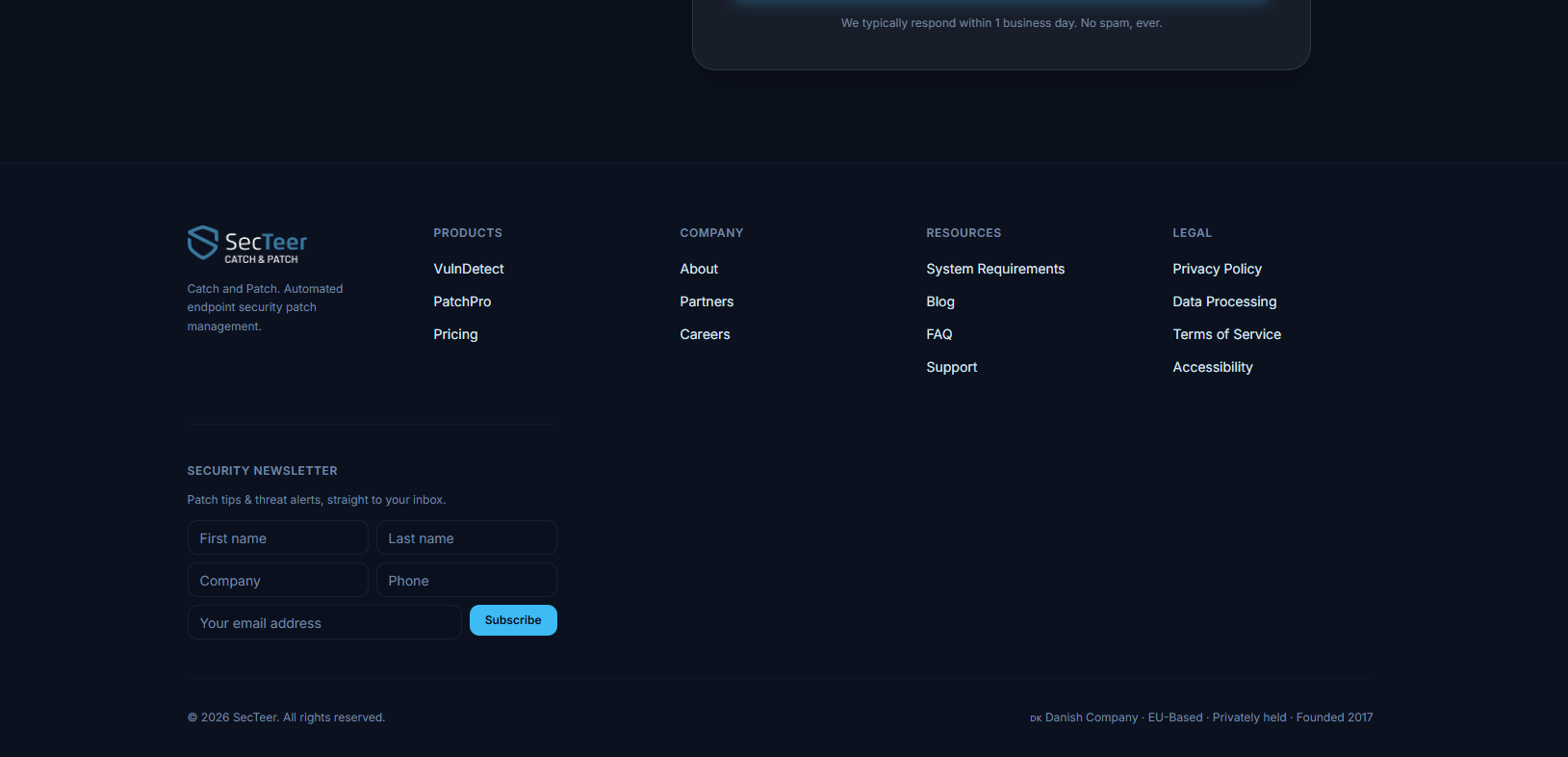Focus the Last name field
1568x757 pixels.
pyautogui.click(x=467, y=537)
